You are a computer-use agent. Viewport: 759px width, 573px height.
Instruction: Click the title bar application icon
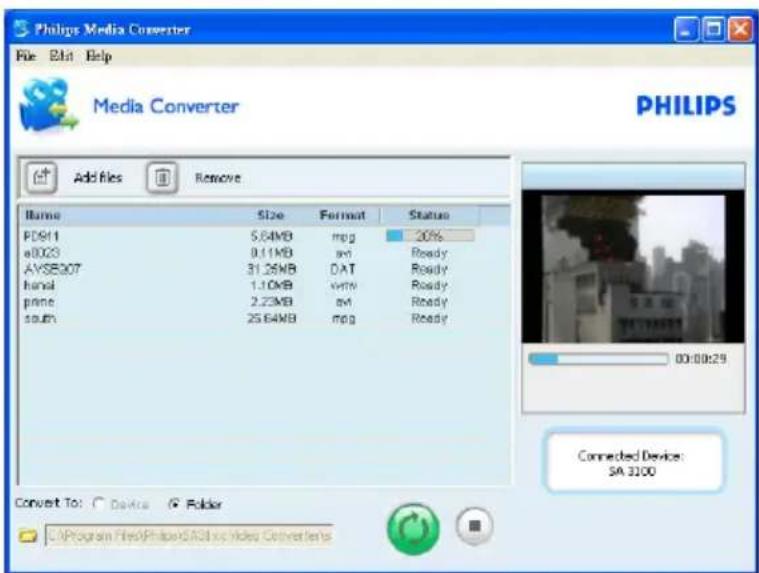click(x=21, y=29)
